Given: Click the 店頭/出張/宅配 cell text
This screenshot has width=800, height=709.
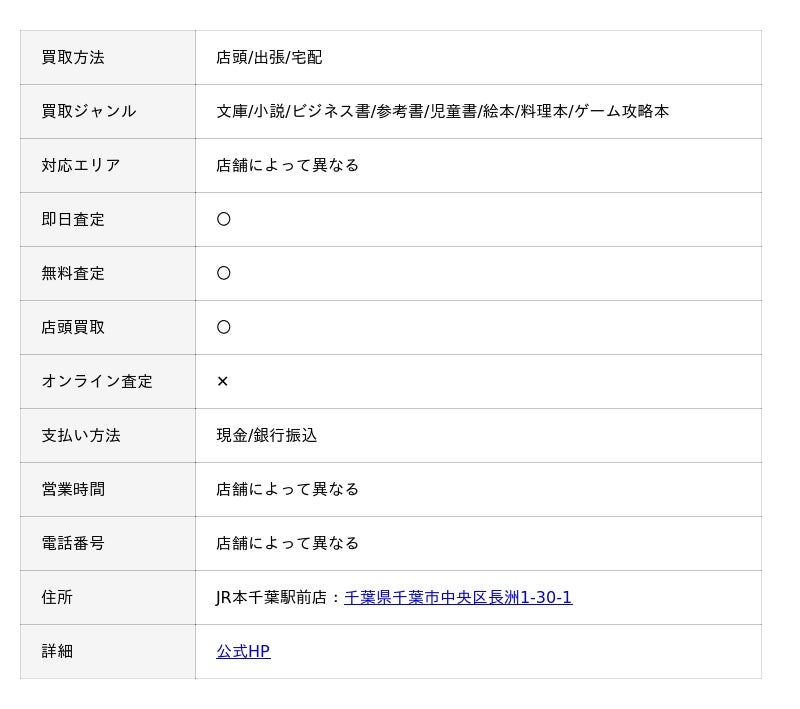Looking at the screenshot, I should coord(269,57).
